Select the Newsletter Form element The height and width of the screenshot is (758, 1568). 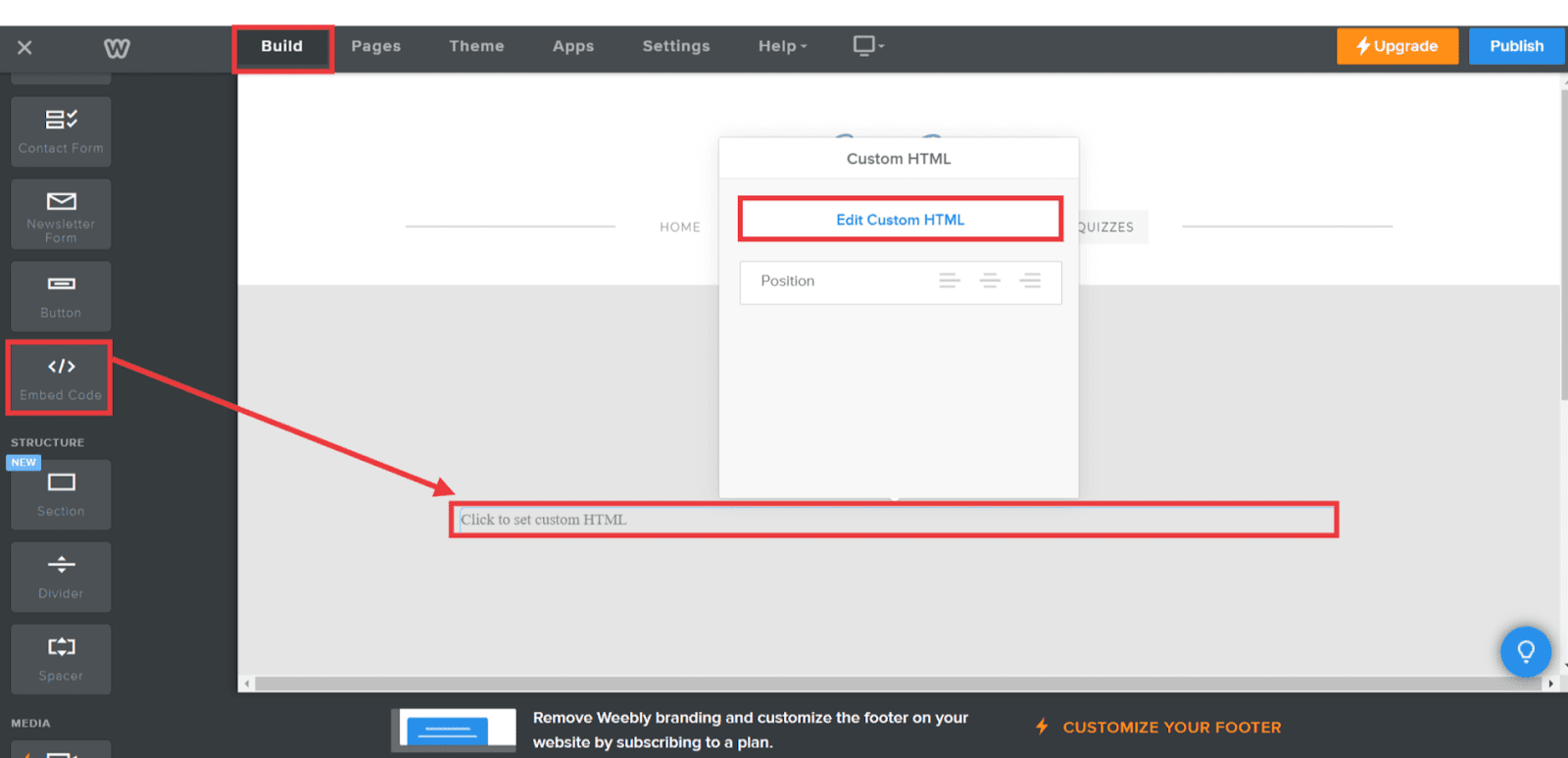pos(61,214)
